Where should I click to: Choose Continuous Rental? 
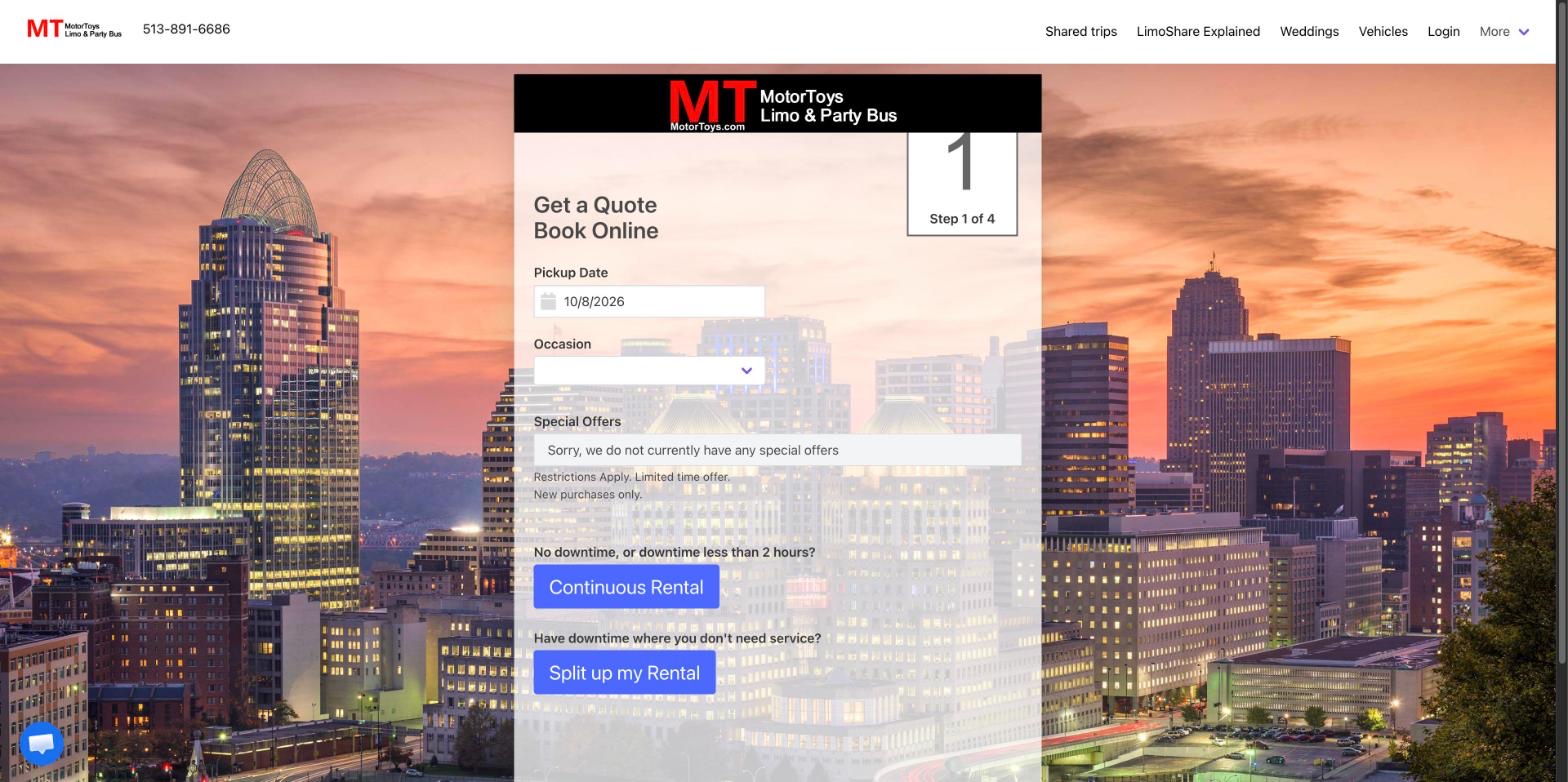click(626, 587)
